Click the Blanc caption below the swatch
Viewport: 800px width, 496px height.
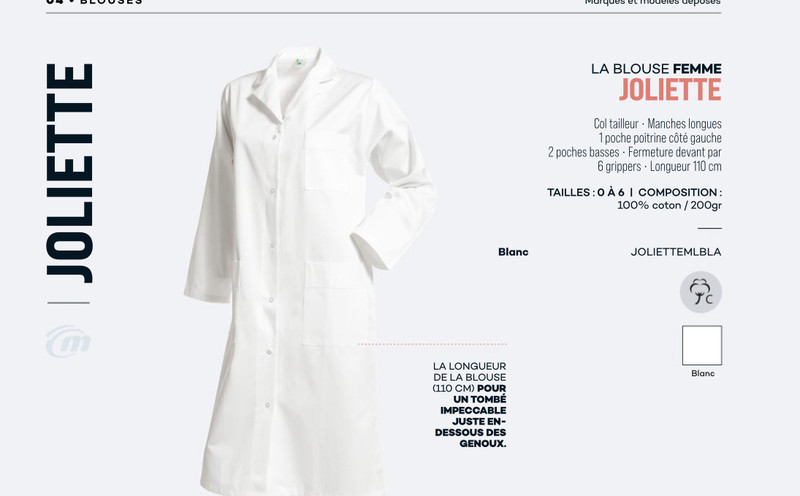click(703, 374)
